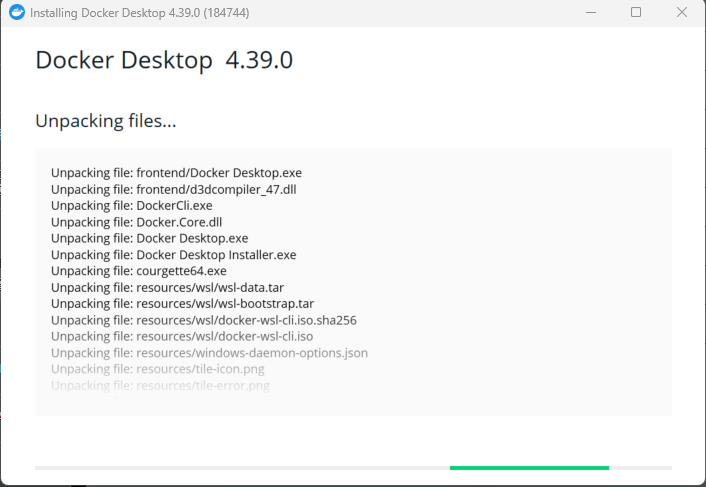Click the green installation progress bar
This screenshot has height=487, width=706.
click(x=529, y=468)
